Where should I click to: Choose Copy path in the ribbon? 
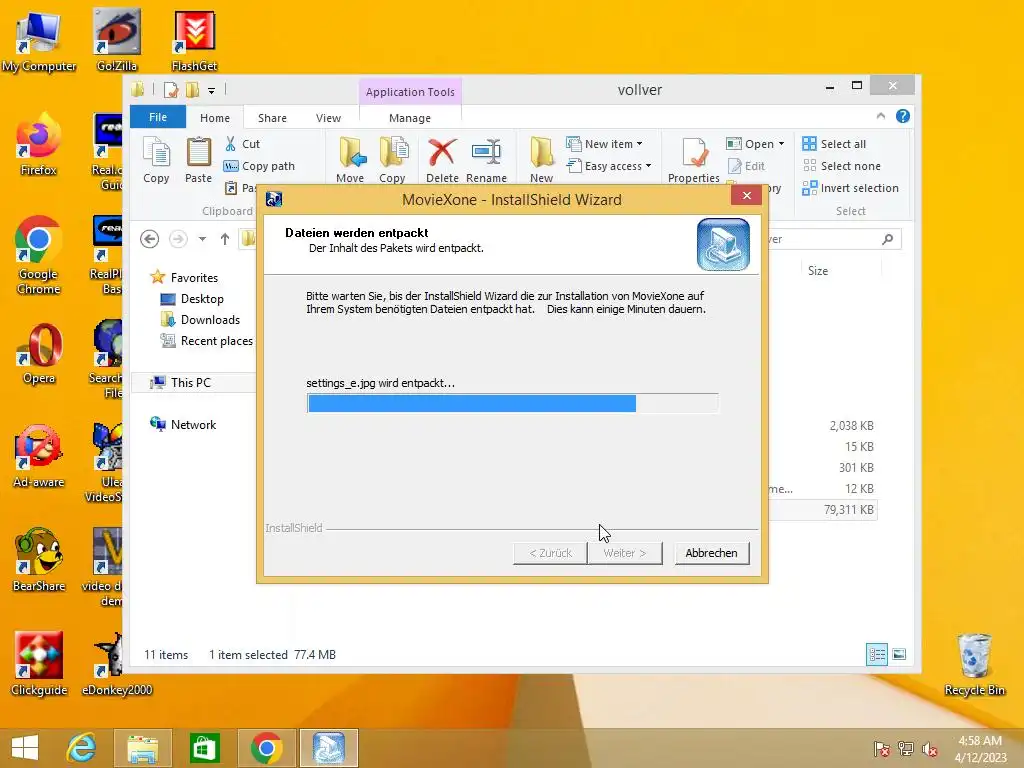point(259,166)
